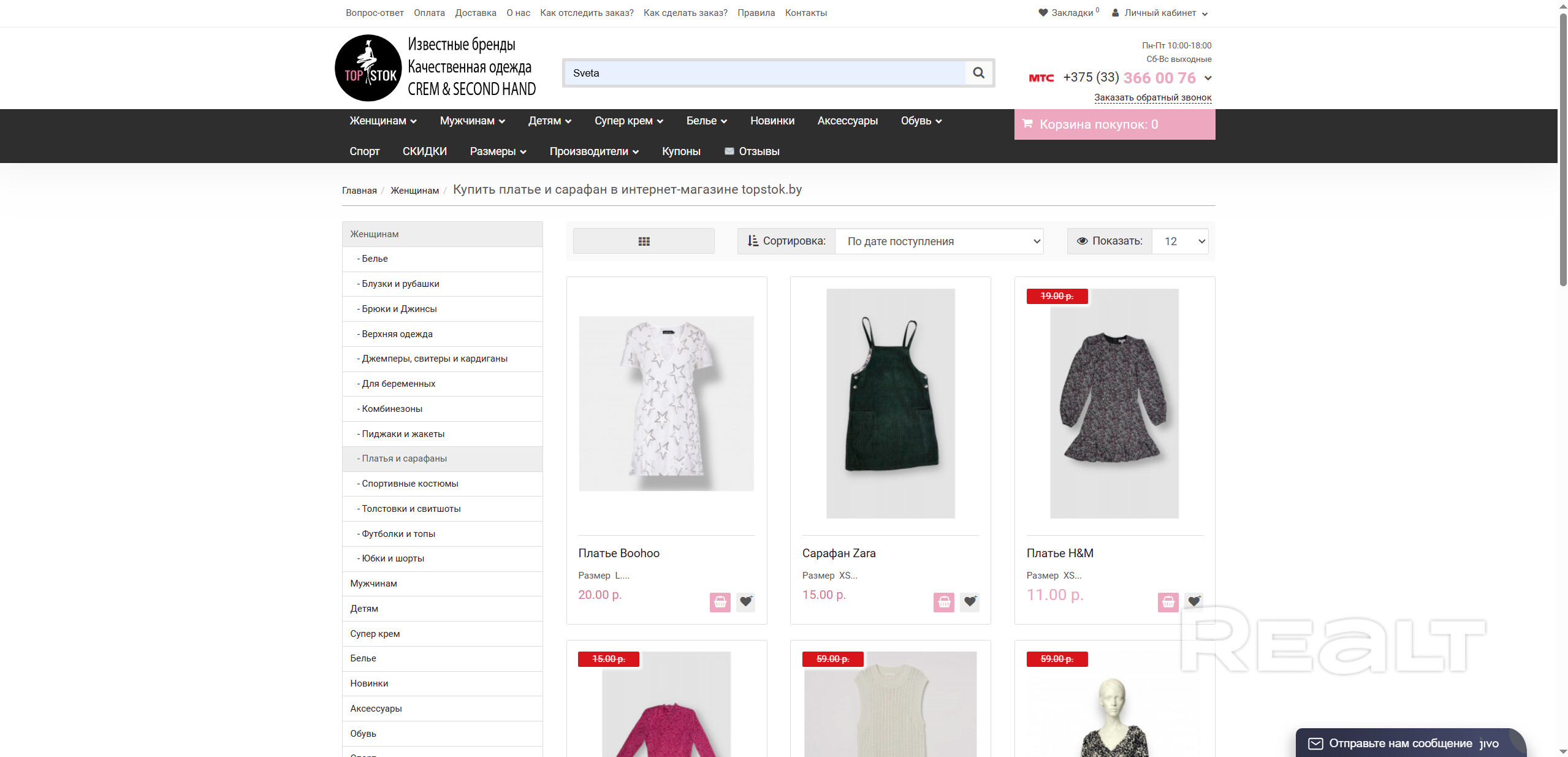1568x757 pixels.
Task: Open Закладки heart icon in header
Action: coord(1043,13)
